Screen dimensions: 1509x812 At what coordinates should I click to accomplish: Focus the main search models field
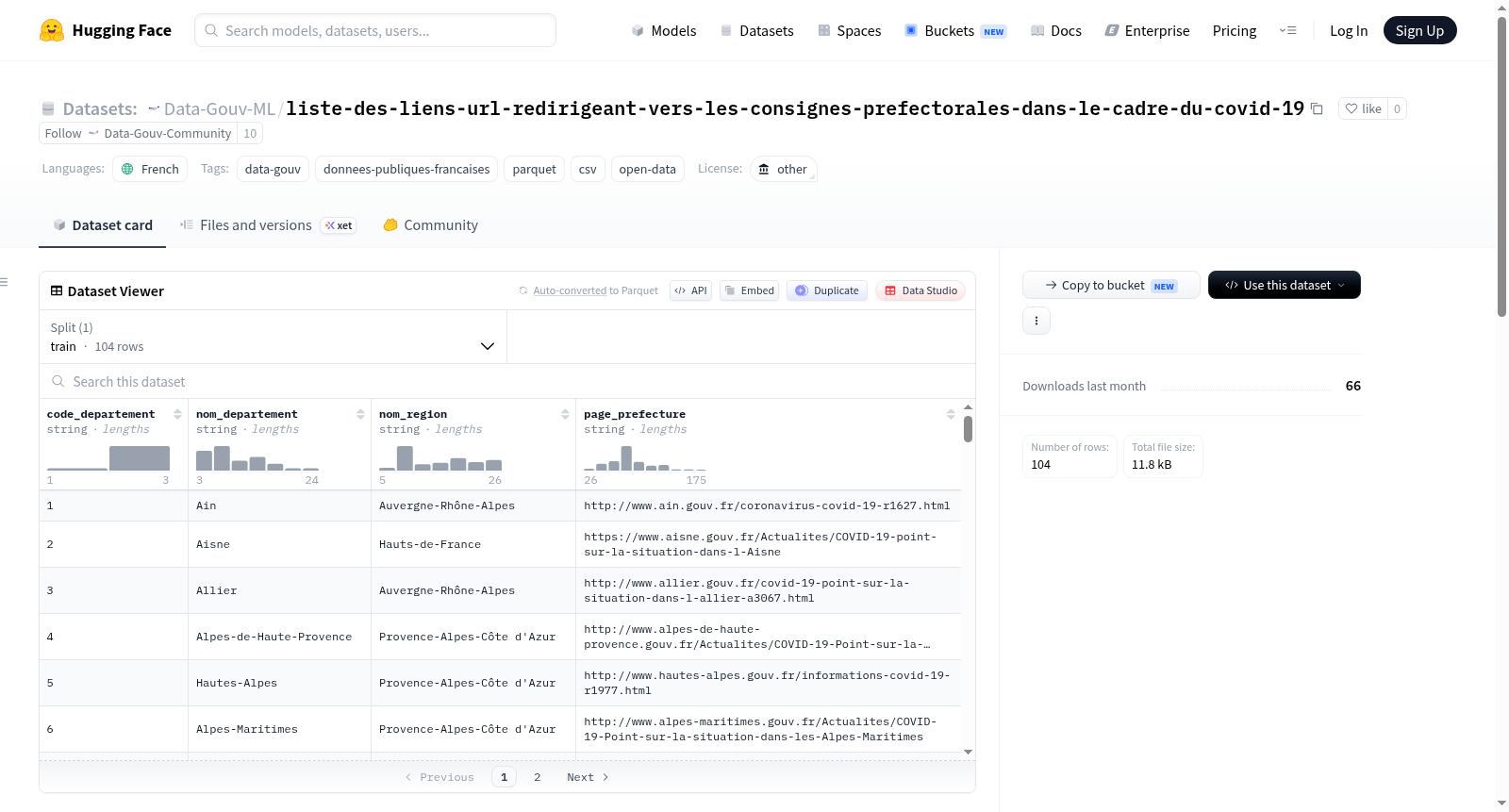(x=375, y=30)
